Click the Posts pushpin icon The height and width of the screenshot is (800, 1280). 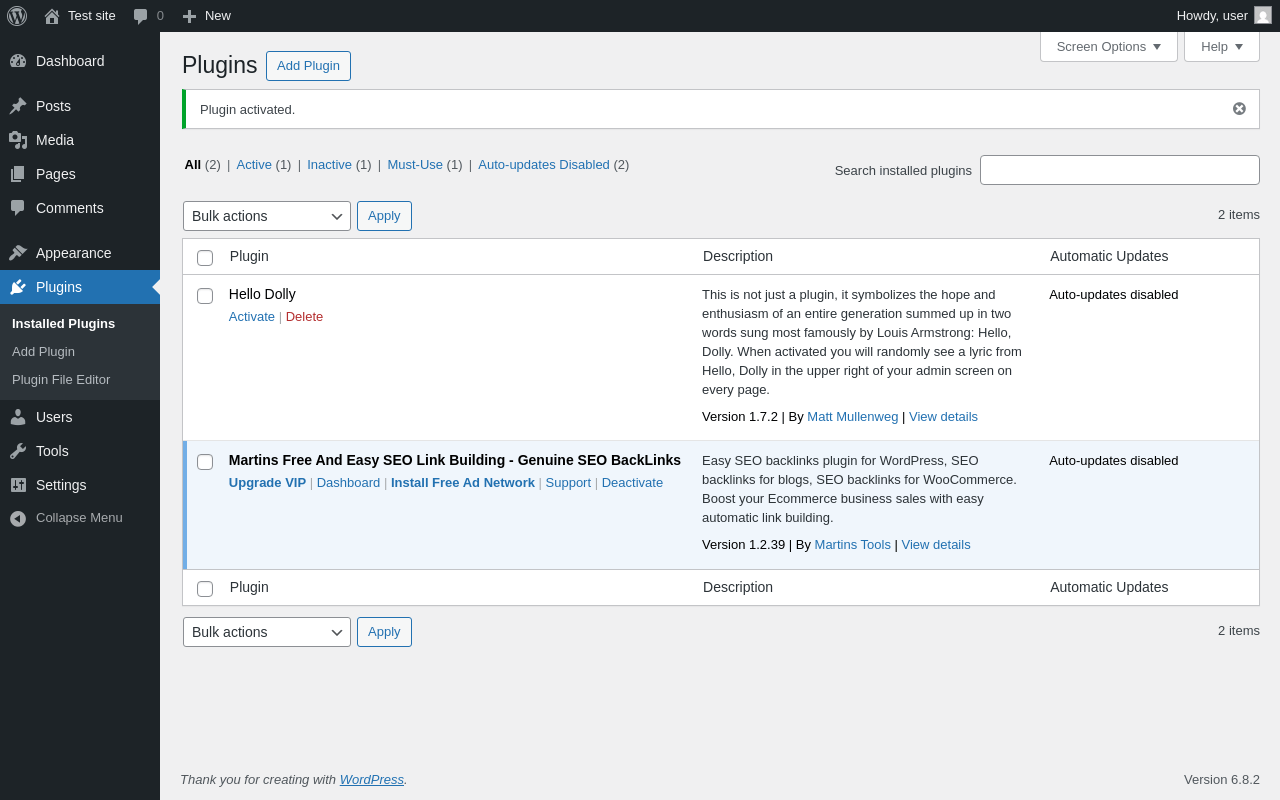pos(18,106)
